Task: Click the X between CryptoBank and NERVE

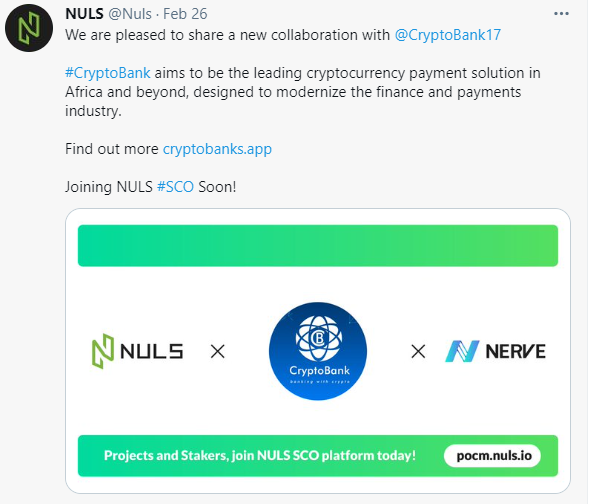Action: [x=418, y=352]
